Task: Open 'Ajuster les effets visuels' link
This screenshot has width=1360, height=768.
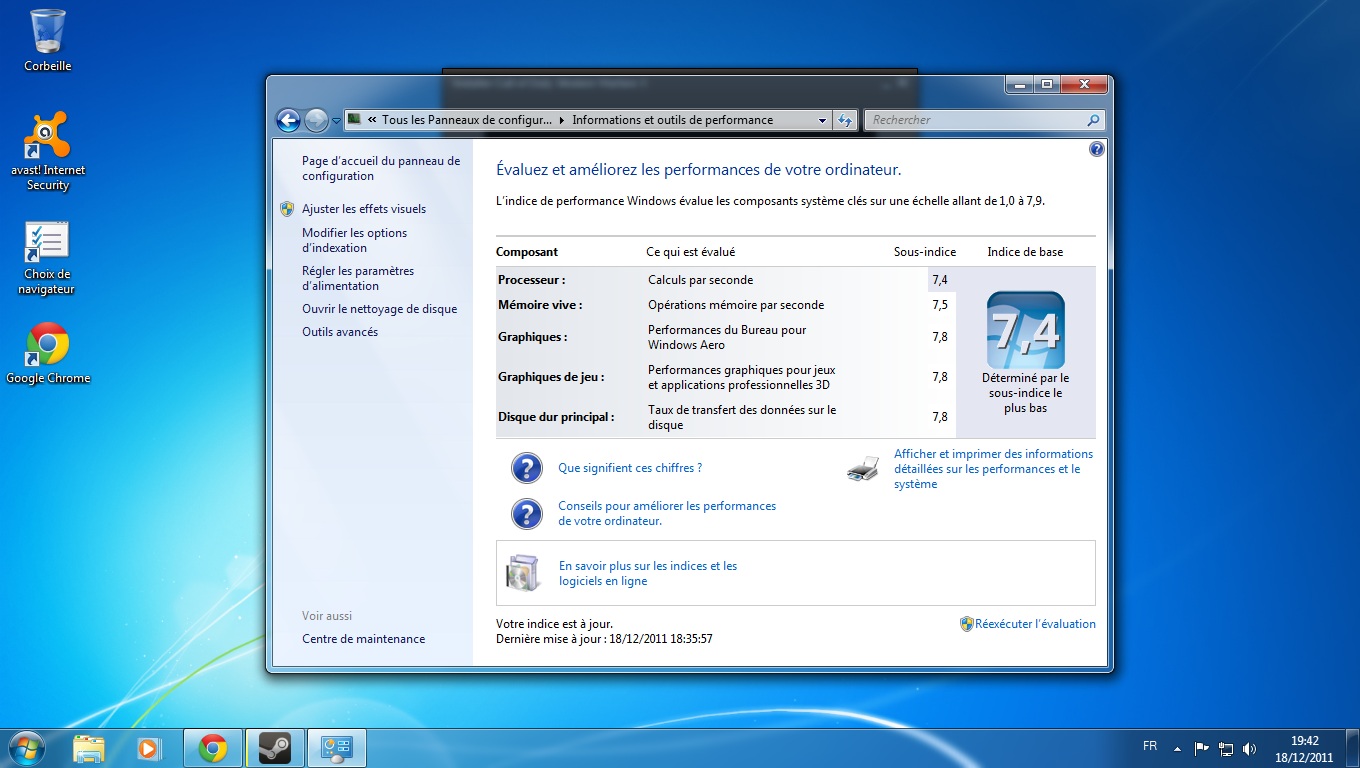Action: 364,209
